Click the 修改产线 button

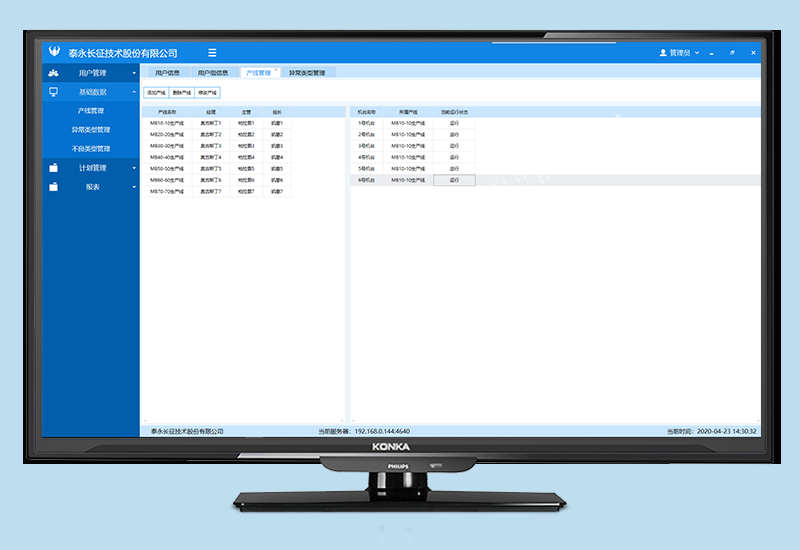[207, 92]
